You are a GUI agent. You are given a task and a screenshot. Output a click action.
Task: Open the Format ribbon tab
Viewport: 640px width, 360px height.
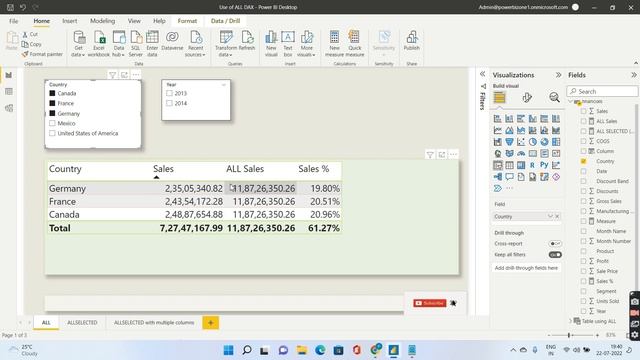(187, 21)
